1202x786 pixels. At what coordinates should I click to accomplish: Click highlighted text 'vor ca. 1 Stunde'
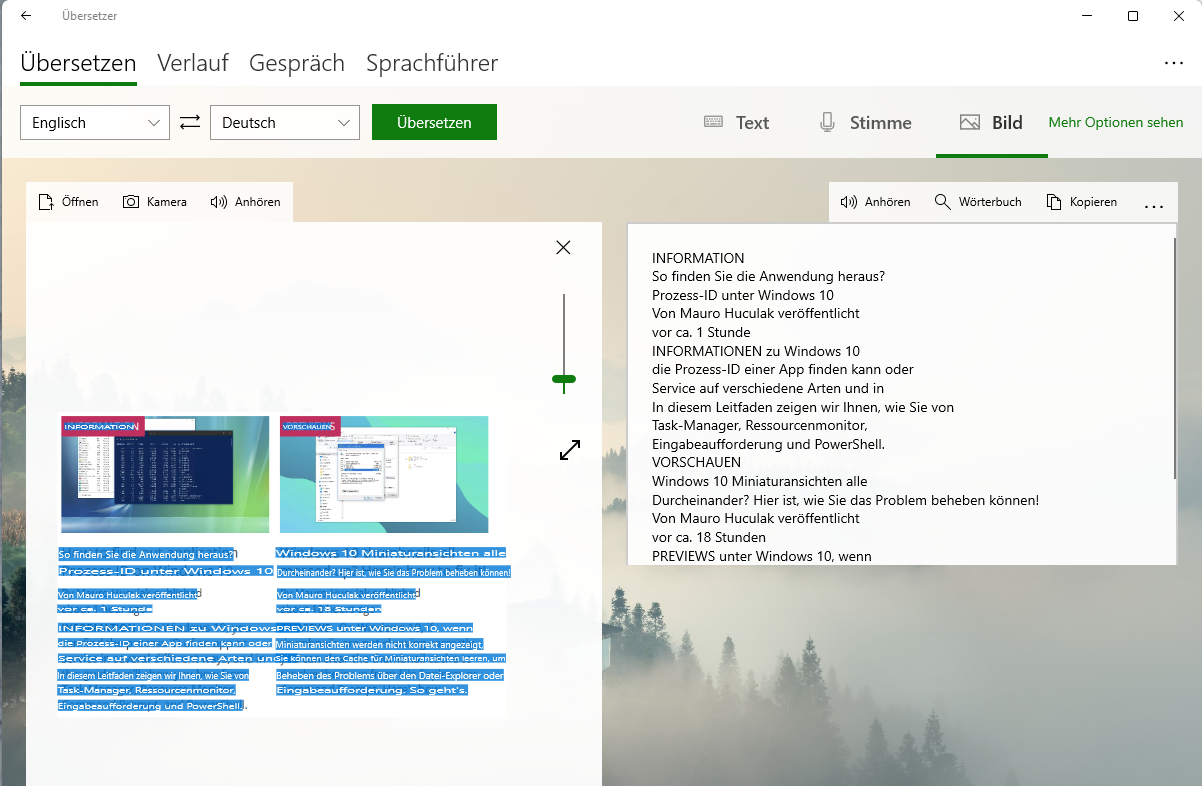105,608
